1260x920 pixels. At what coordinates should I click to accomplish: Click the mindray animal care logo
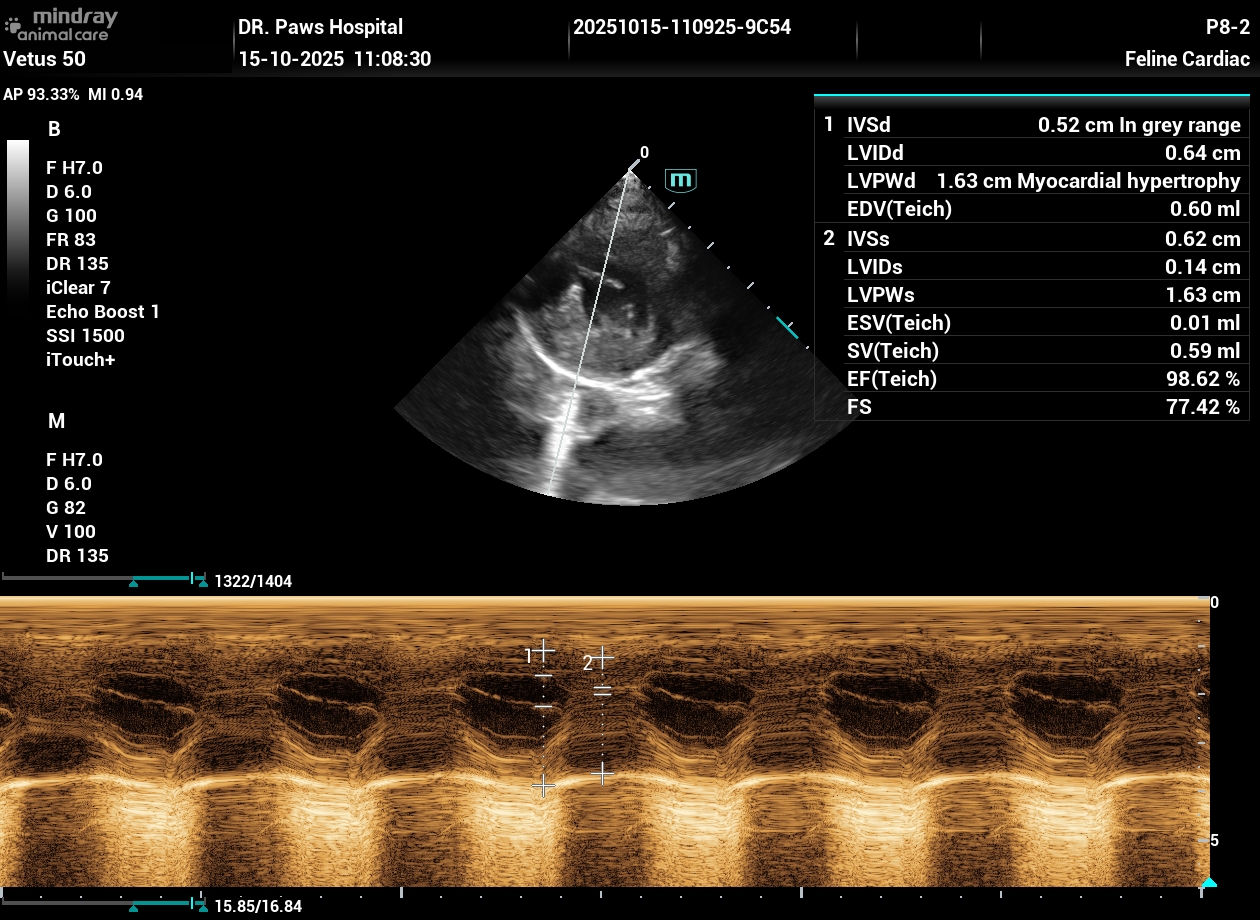(x=62, y=25)
